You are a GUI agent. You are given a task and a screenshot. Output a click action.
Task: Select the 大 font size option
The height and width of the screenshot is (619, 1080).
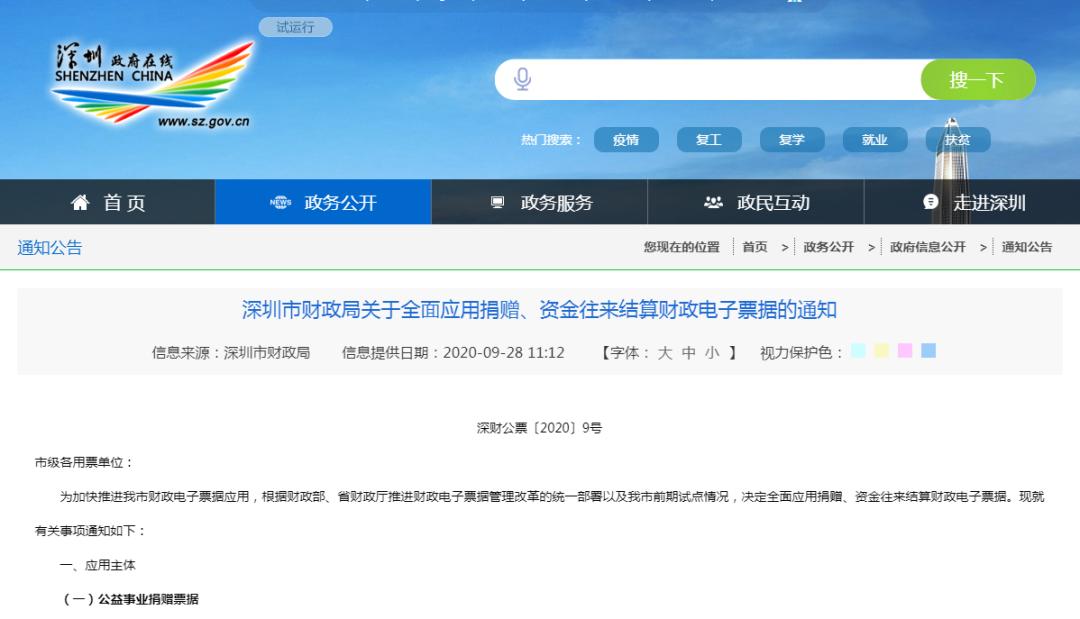[668, 352]
